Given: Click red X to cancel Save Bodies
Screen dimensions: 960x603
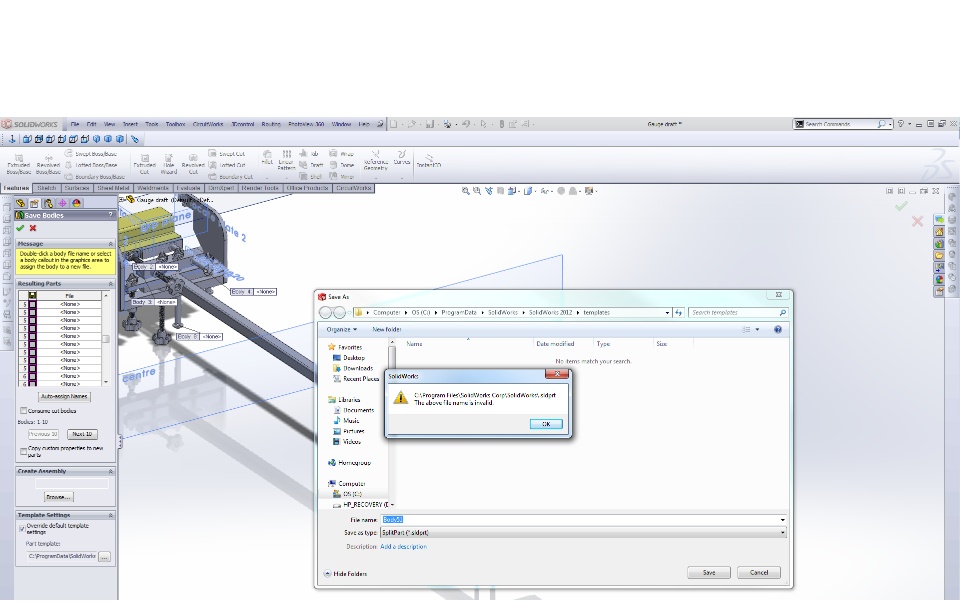Looking at the screenshot, I should (x=33, y=228).
